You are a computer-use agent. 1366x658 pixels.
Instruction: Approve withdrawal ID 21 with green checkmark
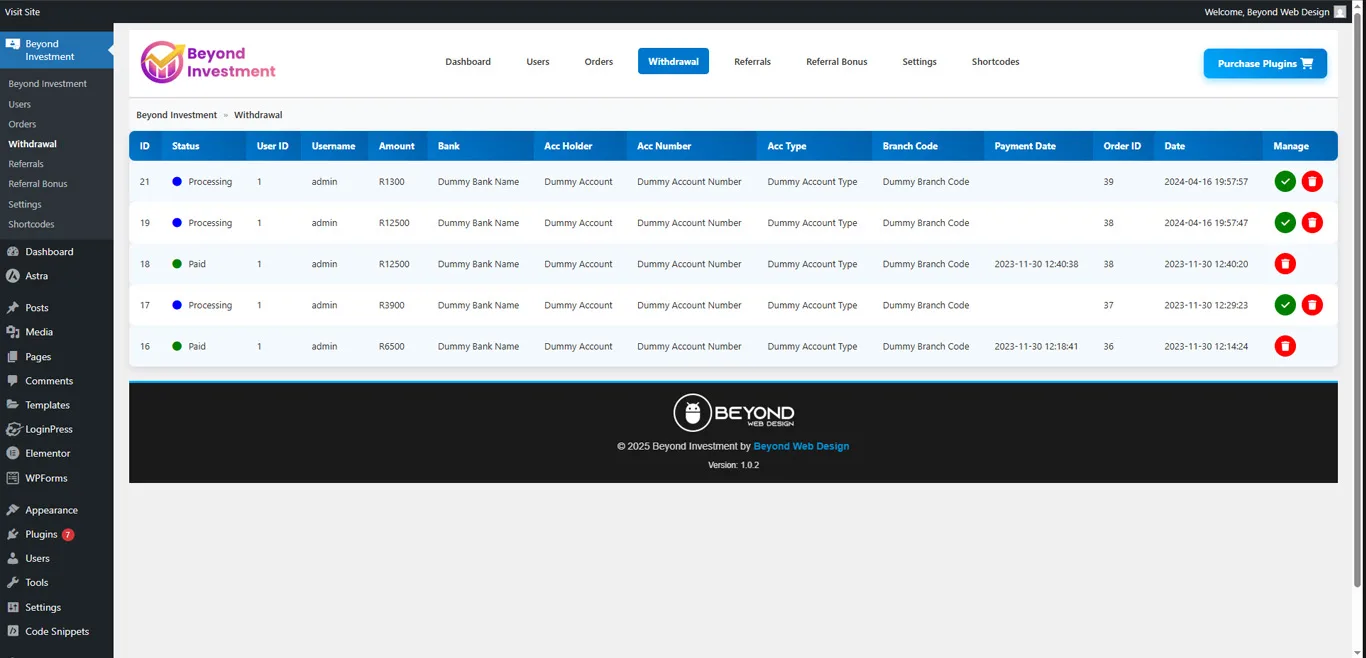[1285, 181]
